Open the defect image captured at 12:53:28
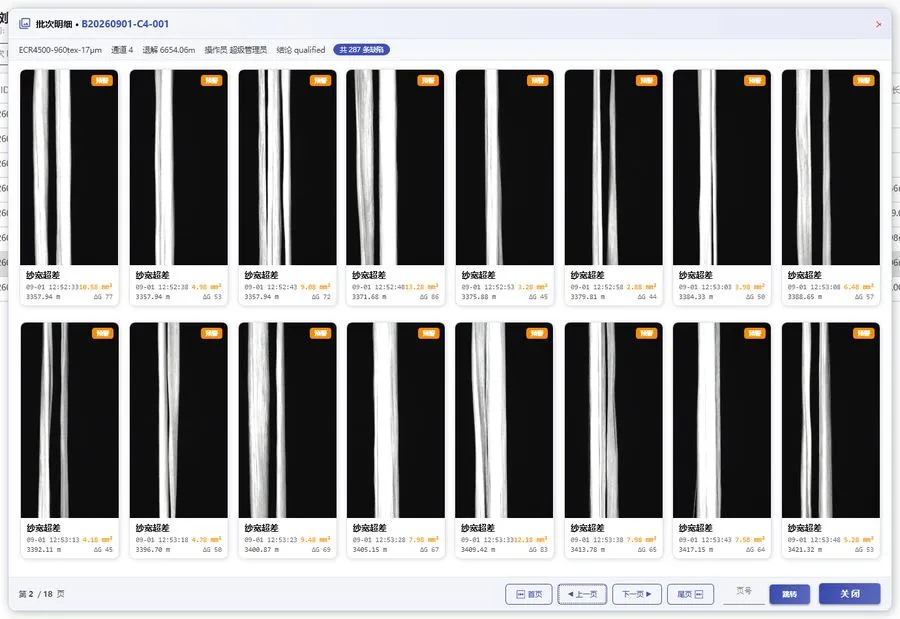 pyautogui.click(x=395, y=420)
